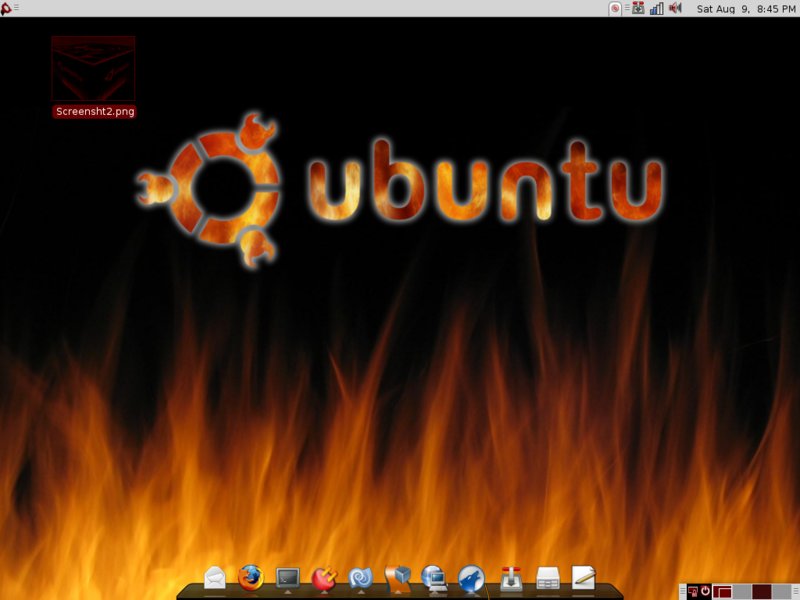Screen dimensions: 800x600
Task: Open the notepad with pencil dock icon
Action: coord(584,577)
